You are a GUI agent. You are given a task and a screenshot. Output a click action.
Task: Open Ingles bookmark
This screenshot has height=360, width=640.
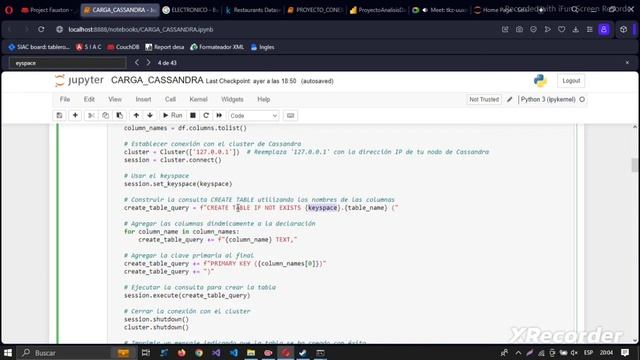(262, 47)
